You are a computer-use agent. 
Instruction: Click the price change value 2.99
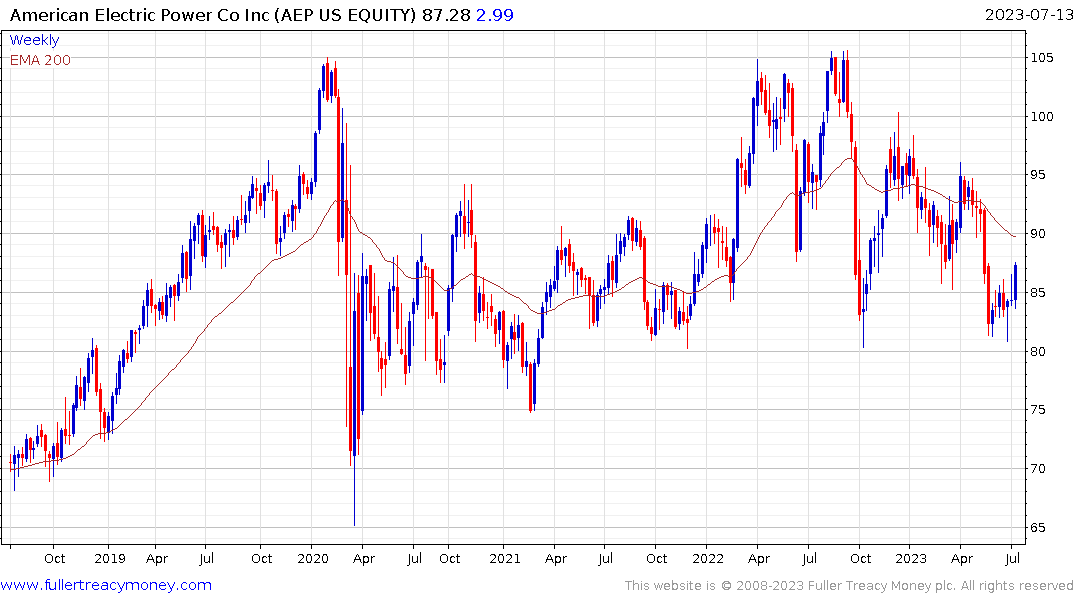point(494,15)
